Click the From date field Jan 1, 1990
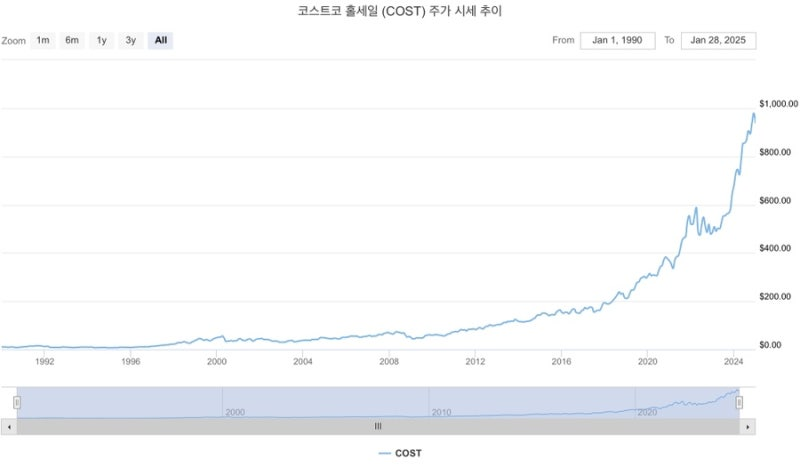 [x=617, y=40]
